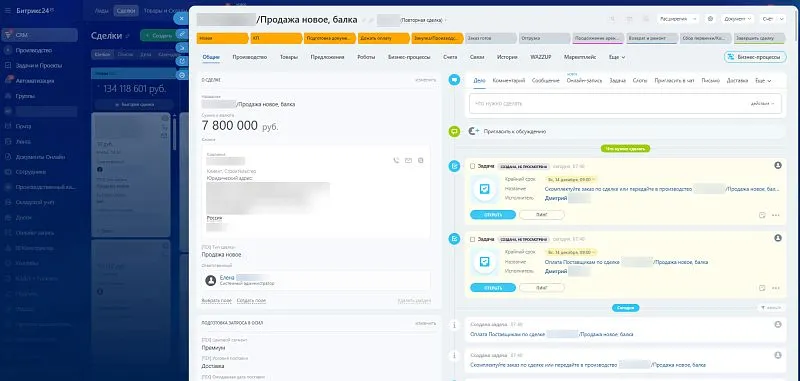Click the phone icon in the client card
Image resolution: width=800 pixels, height=381 pixels.
pyautogui.click(x=396, y=161)
